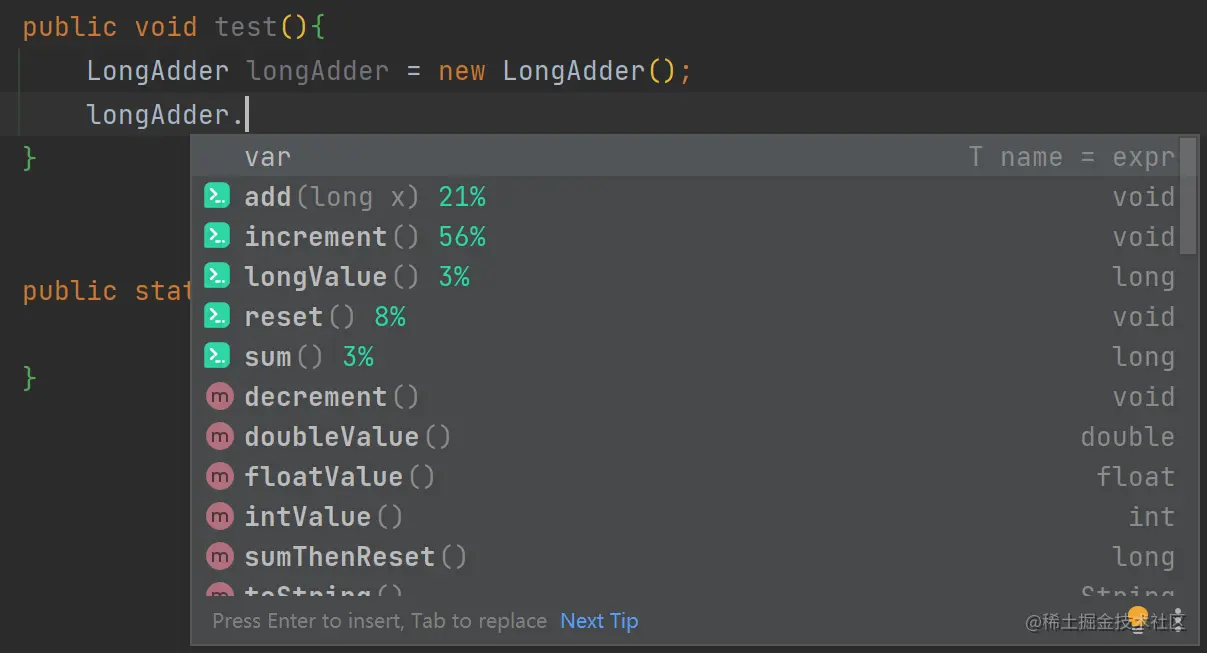Place caret after the dot following longAdder
Screen dimensions: 1207x653
[246, 115]
